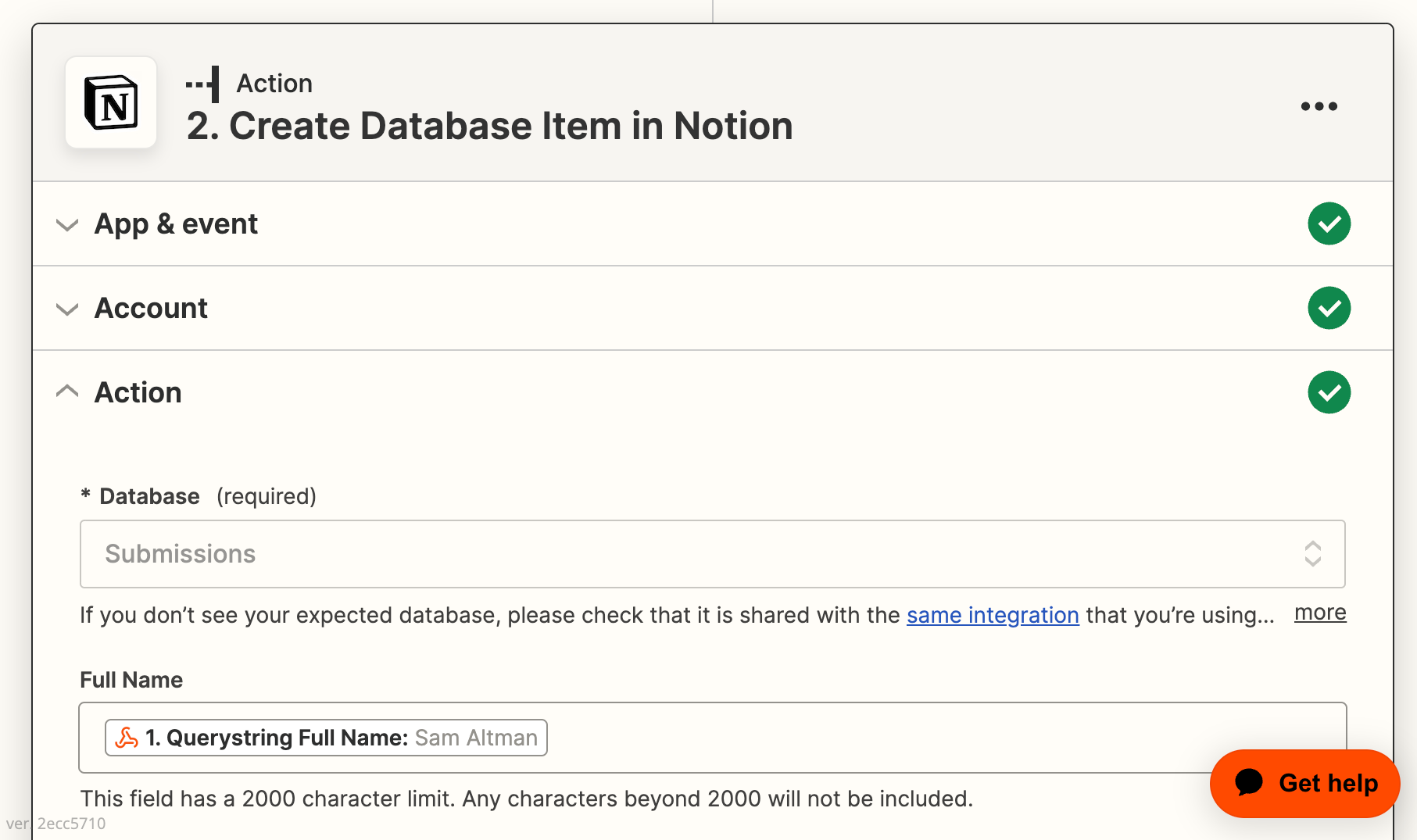The width and height of the screenshot is (1417, 840).
Task: Click the green checkmark beside Account
Action: pyautogui.click(x=1329, y=308)
